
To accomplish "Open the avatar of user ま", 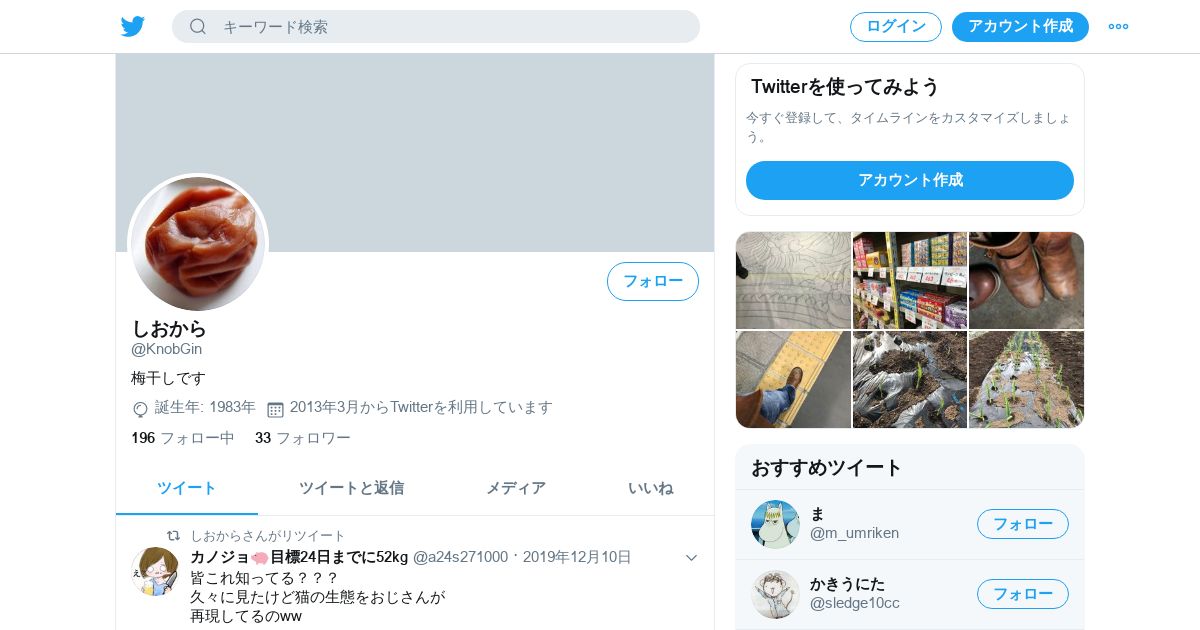I will coord(775,524).
